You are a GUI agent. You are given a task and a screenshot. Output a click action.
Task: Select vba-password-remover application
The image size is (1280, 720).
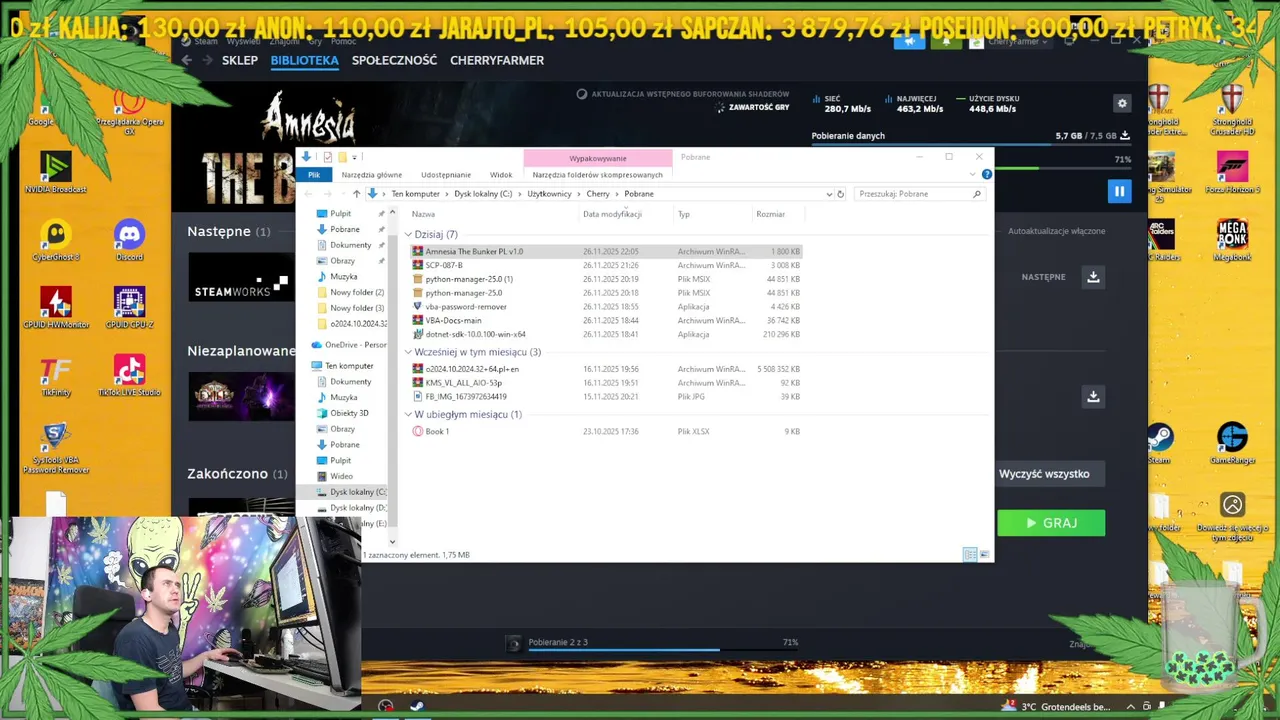pos(606,307)
